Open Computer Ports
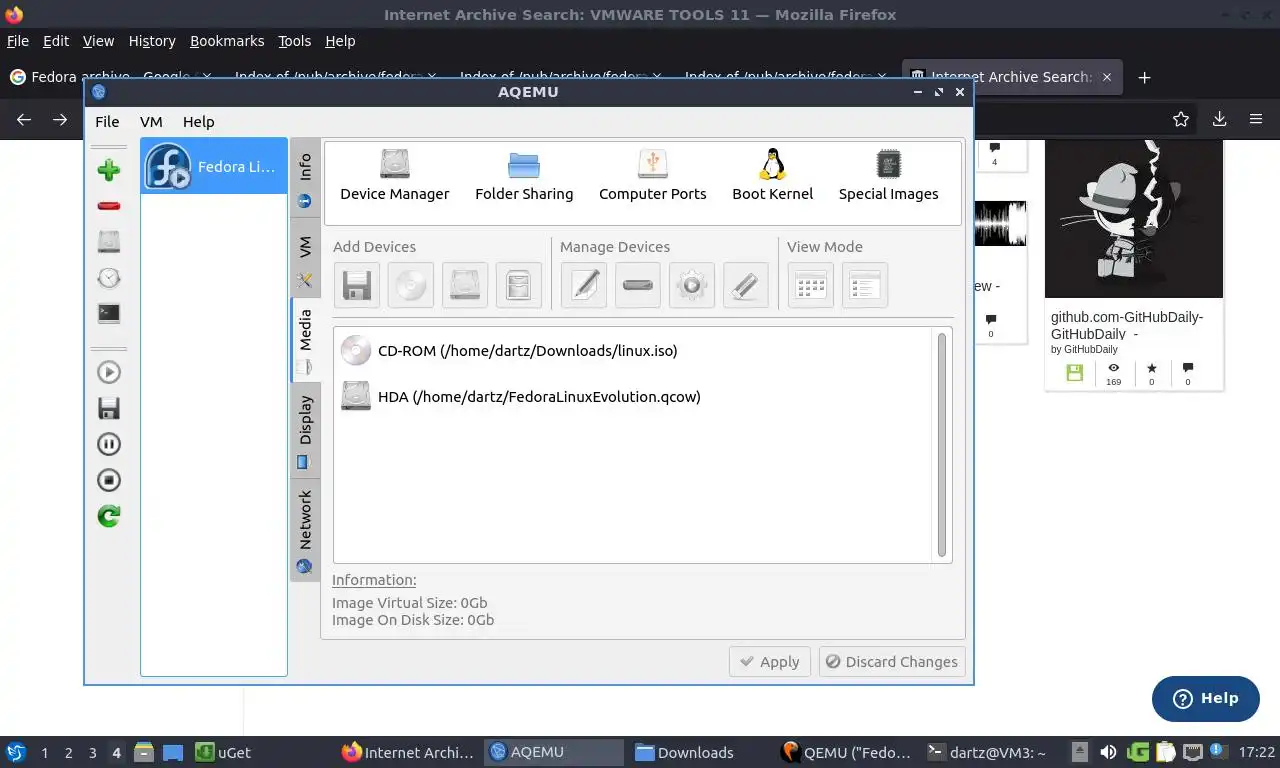Image resolution: width=1280 pixels, height=768 pixels. 653,176
